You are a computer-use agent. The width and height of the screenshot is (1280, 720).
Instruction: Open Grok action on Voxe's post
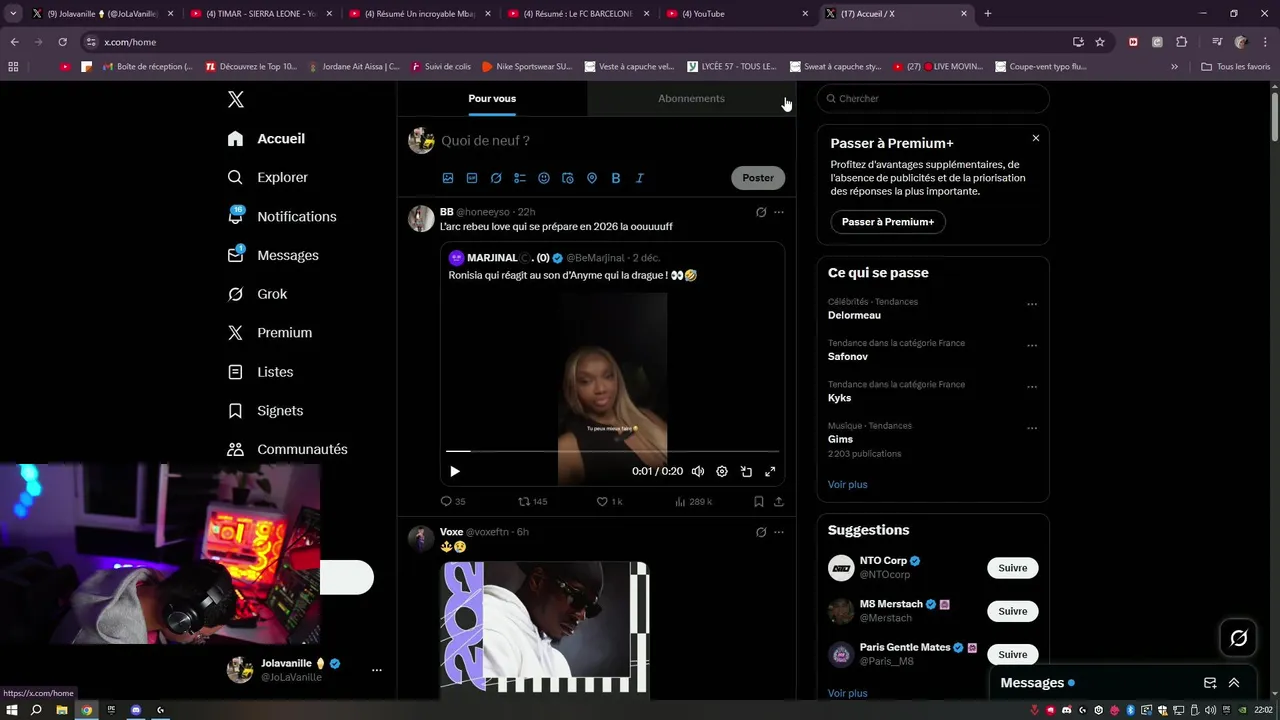761,532
